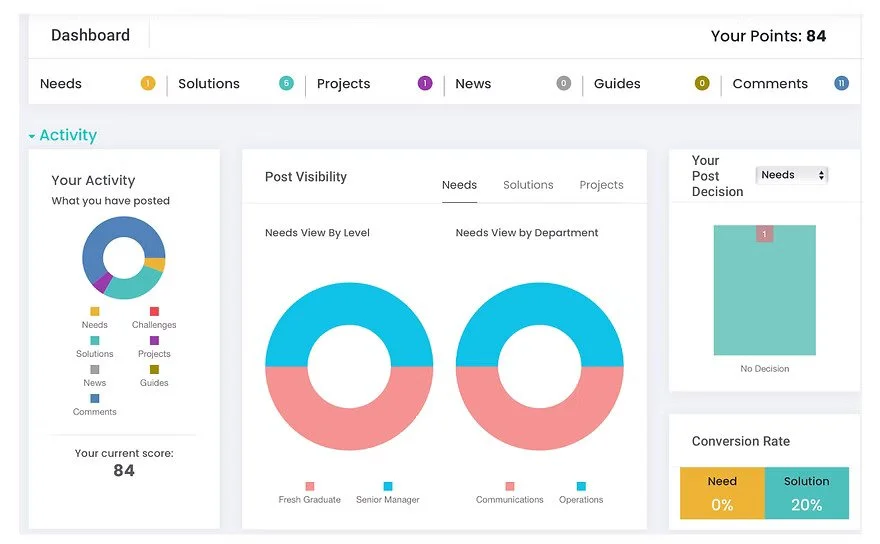880x544 pixels.
Task: Toggle the Projects legend in Your Activity
Action: pyautogui.click(x=154, y=347)
